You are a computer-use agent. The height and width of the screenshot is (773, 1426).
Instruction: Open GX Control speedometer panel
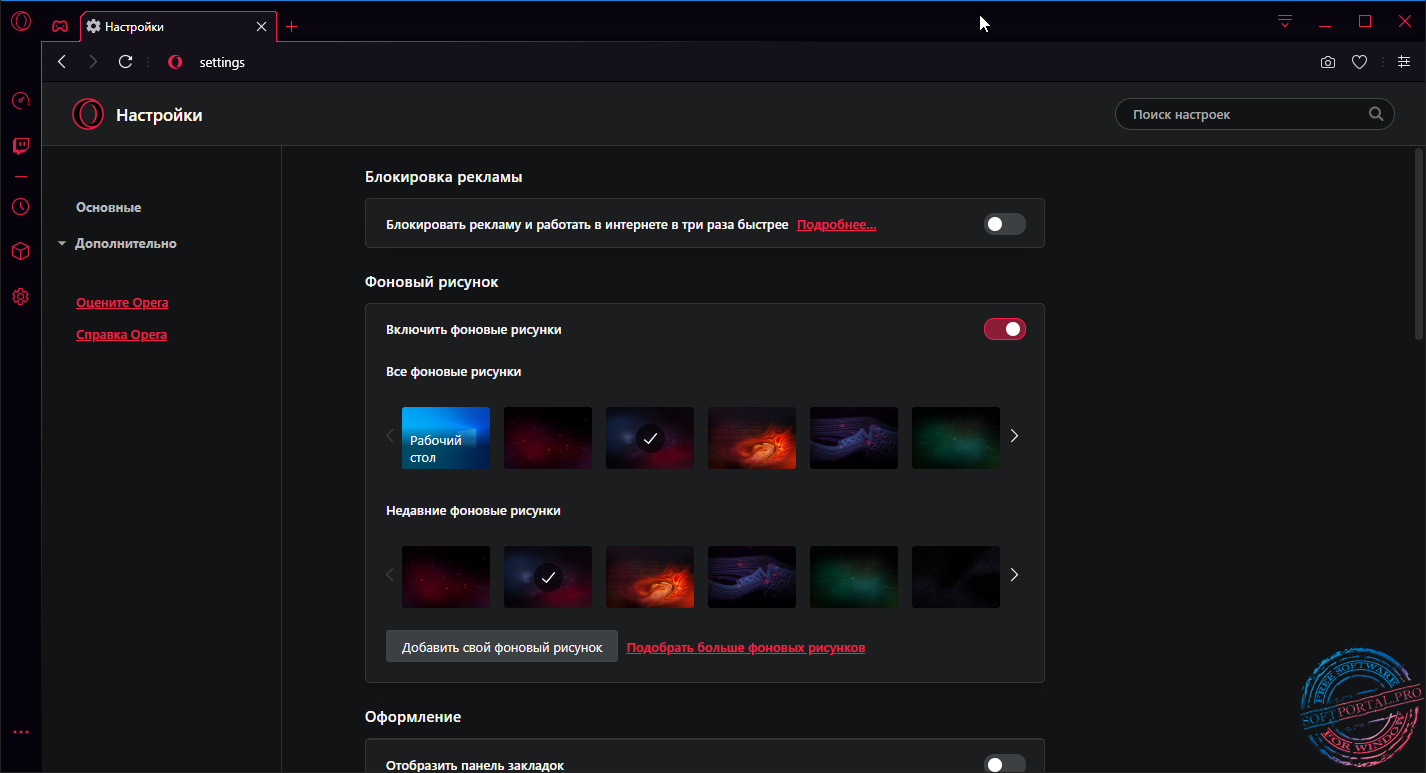click(x=21, y=100)
